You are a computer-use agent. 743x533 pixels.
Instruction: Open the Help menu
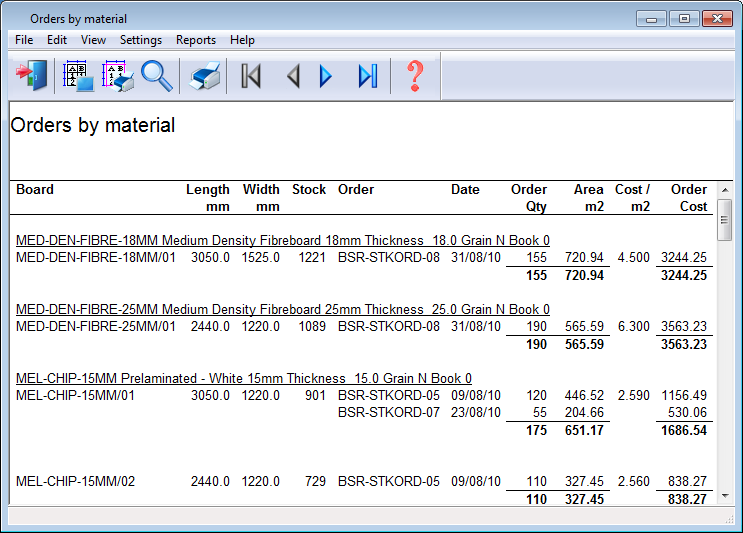[242, 40]
